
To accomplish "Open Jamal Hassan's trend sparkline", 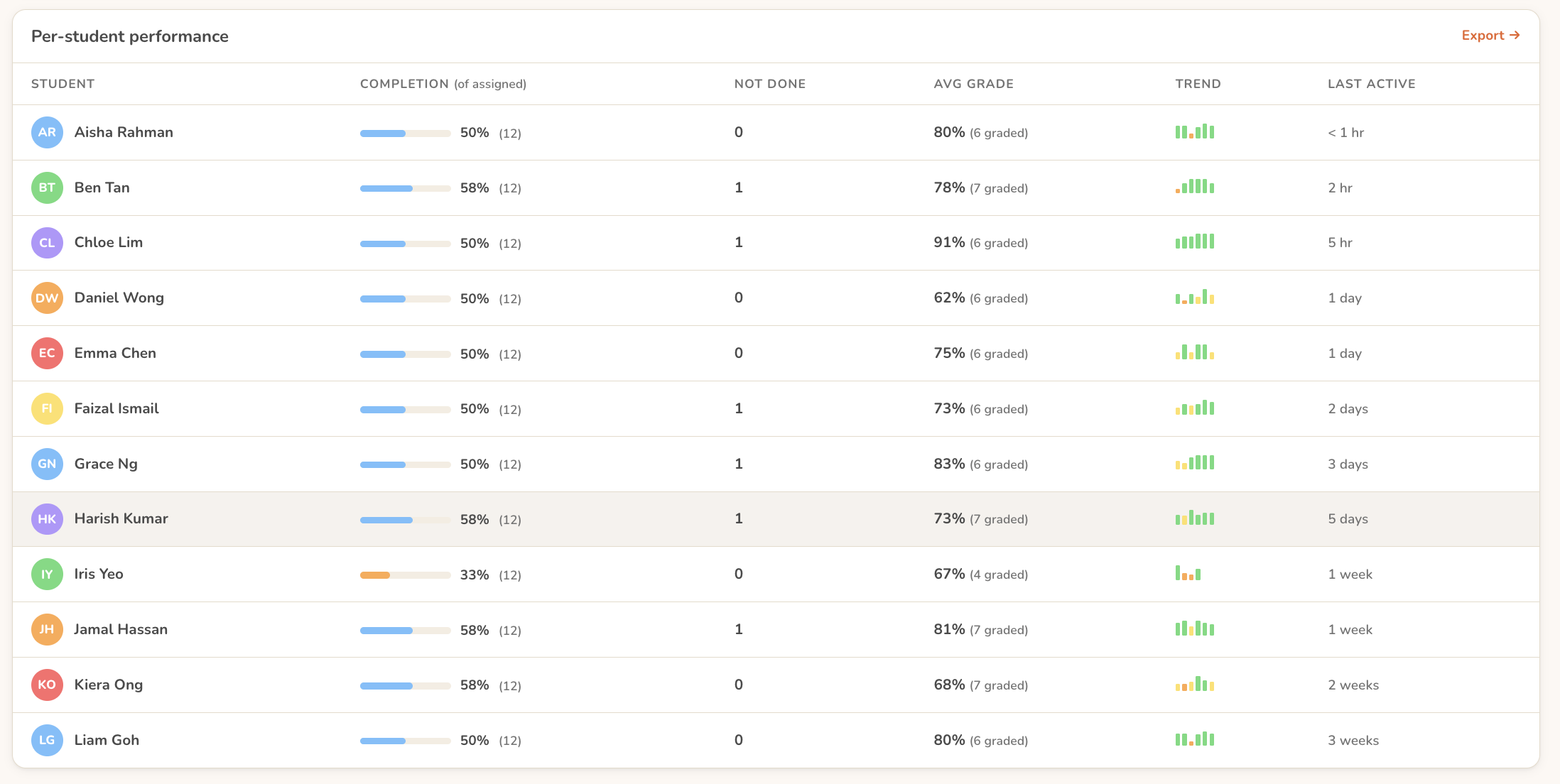I will [x=1195, y=628].
